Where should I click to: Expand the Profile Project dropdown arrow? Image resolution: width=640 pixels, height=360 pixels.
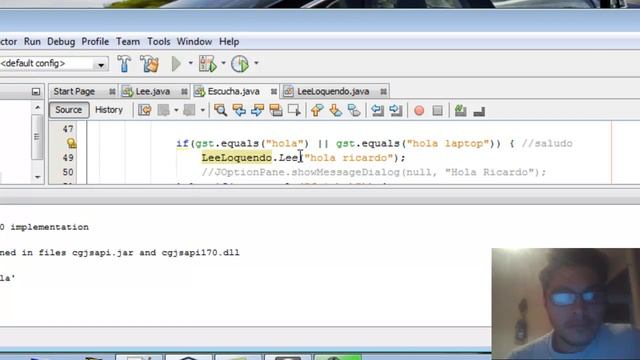pyautogui.click(x=256, y=63)
